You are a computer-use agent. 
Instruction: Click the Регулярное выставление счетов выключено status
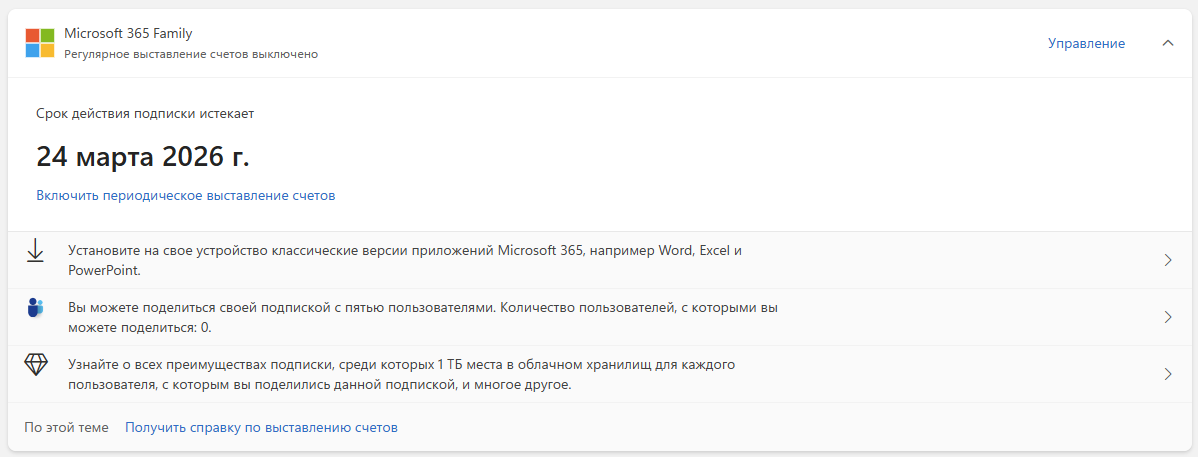point(191,54)
